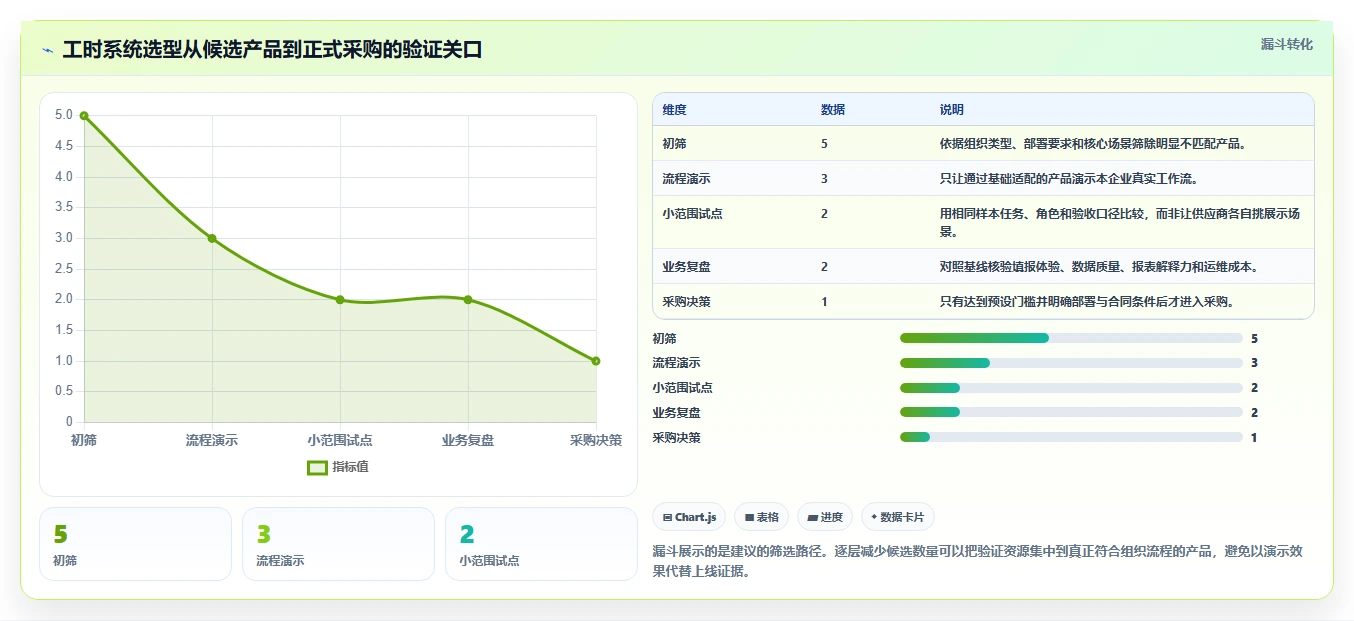The width and height of the screenshot is (1354, 621).
Task: Click the 漏斗转化 tag in header
Action: tap(1286, 44)
